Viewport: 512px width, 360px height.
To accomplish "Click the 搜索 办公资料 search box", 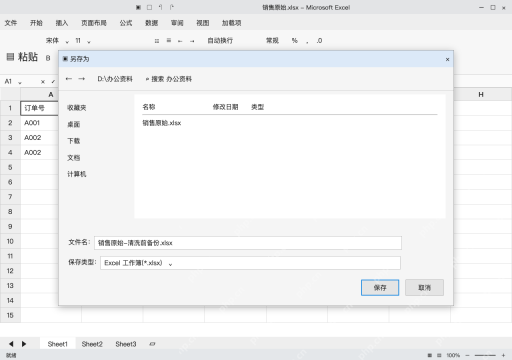I will click(169, 79).
